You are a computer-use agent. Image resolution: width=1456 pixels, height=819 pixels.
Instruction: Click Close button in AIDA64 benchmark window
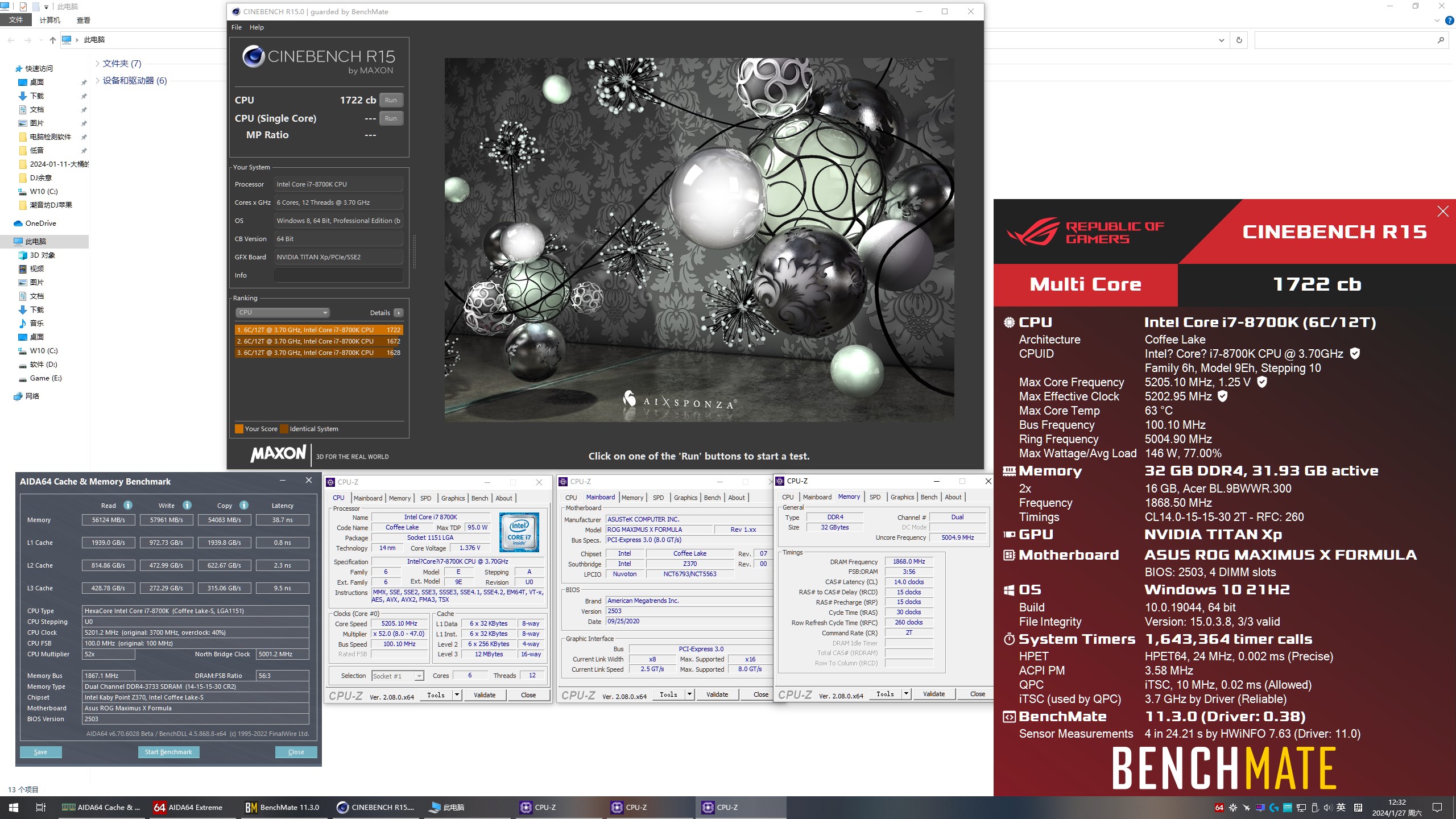click(296, 752)
